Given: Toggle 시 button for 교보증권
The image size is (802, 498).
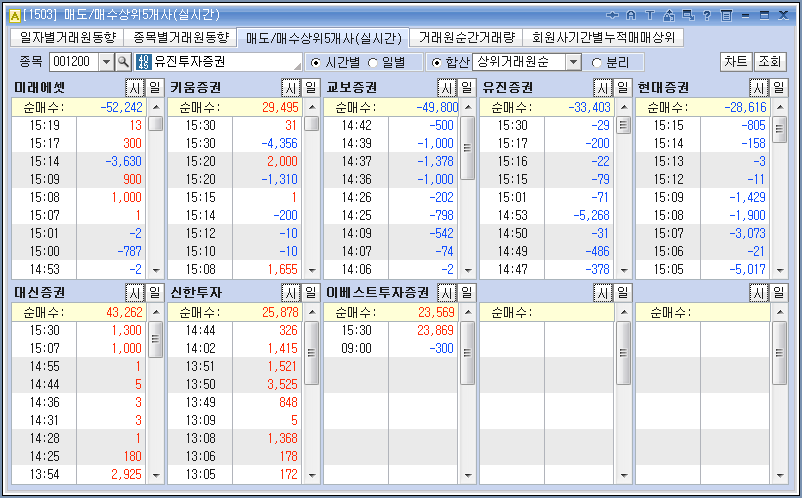Looking at the screenshot, I should pyautogui.click(x=447, y=88).
